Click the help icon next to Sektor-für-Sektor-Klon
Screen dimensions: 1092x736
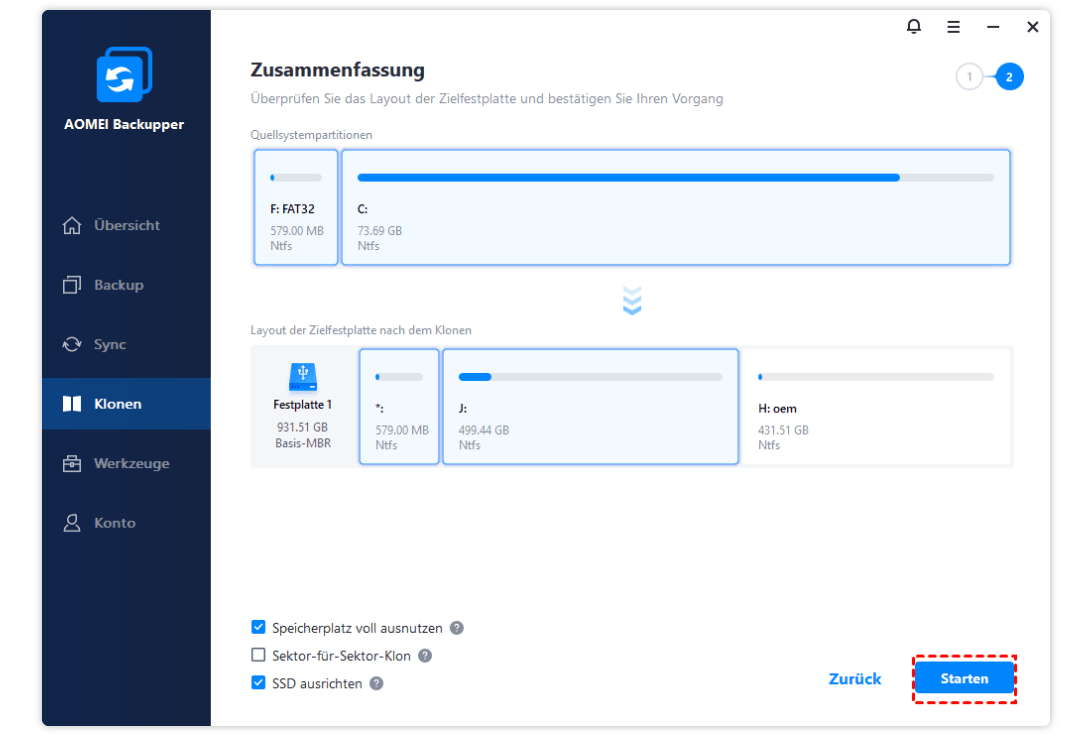[x=425, y=656]
